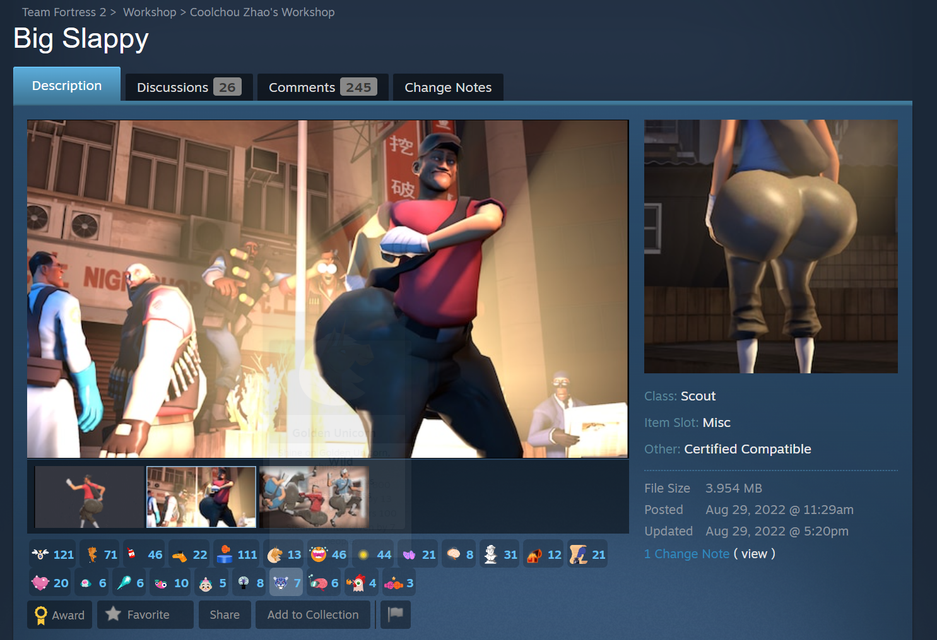This screenshot has width=937, height=640.
Task: Click the clown face award with 5
Action: (212, 583)
